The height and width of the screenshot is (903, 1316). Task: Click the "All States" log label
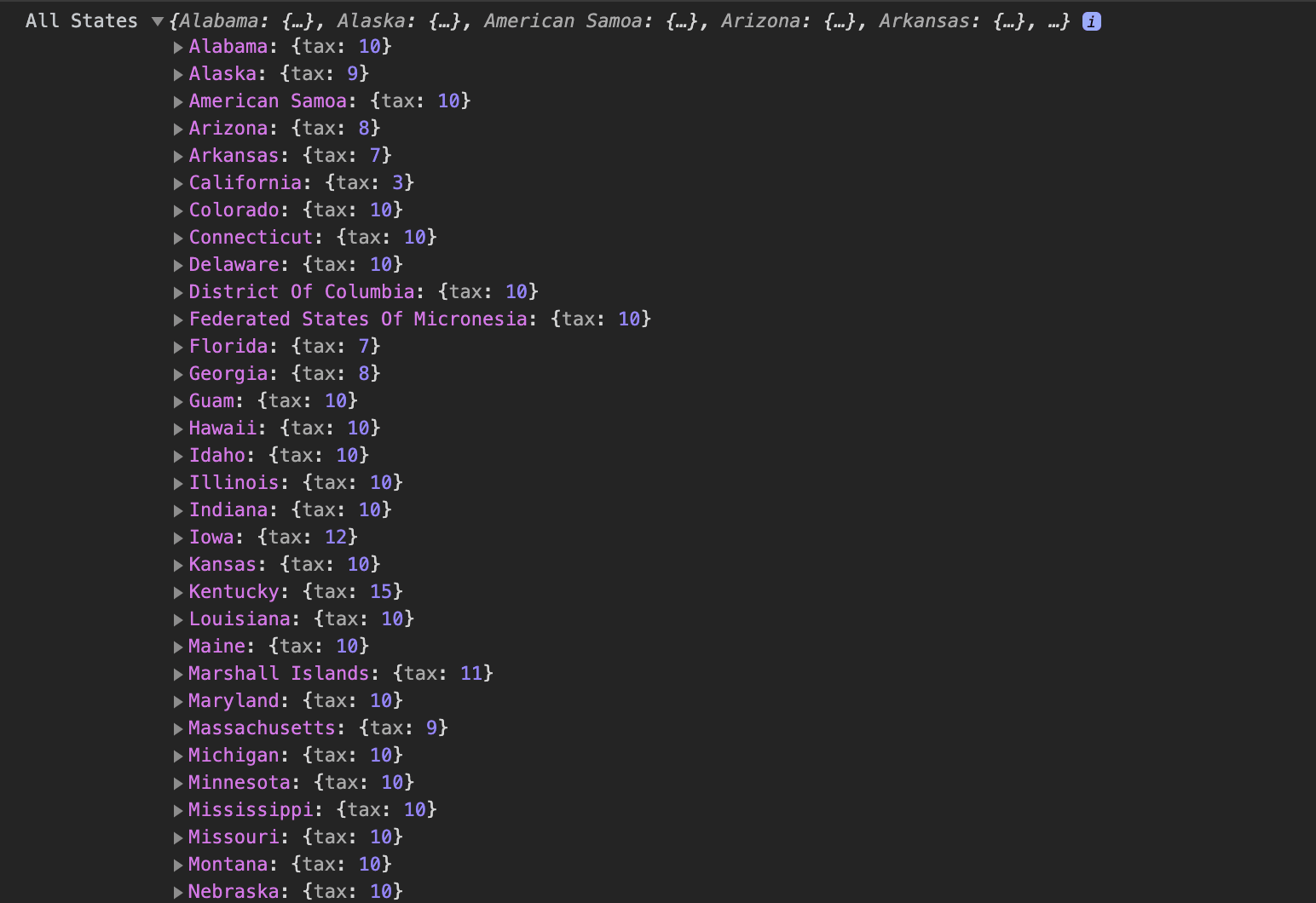point(82,20)
